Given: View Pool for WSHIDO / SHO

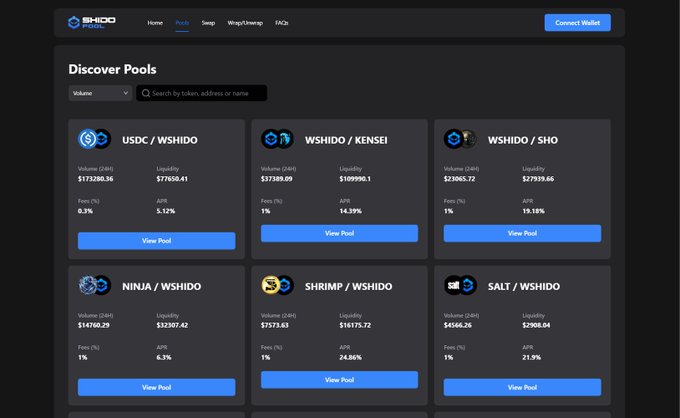Looking at the screenshot, I should tap(523, 233).
